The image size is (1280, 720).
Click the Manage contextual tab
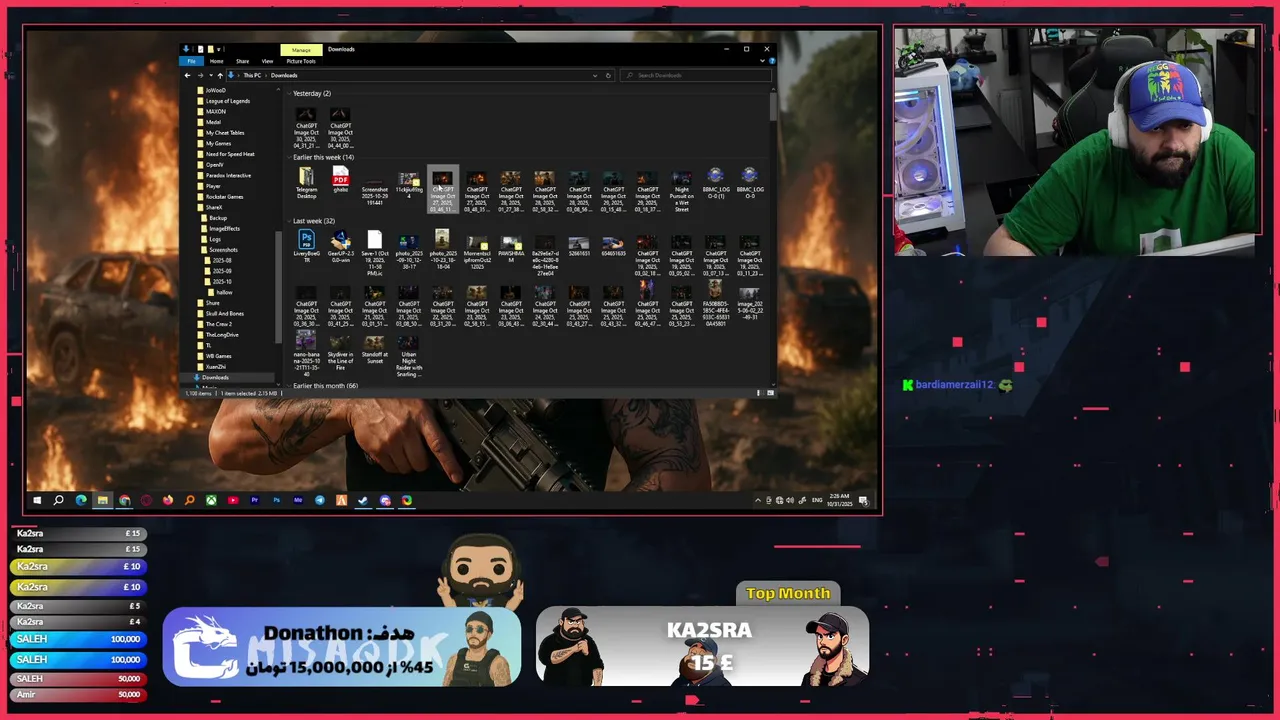coord(301,49)
